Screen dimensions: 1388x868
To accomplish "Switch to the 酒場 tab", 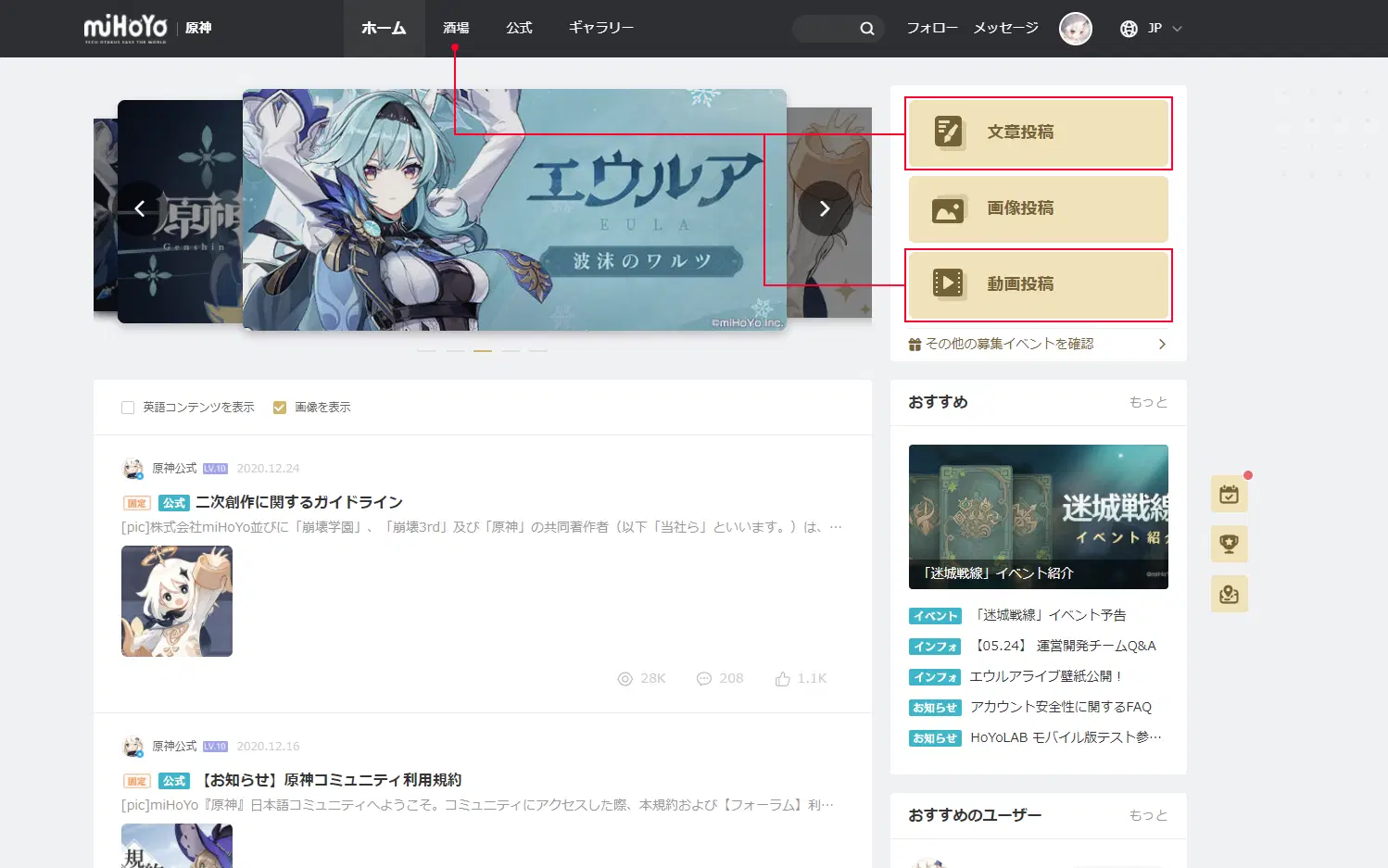I will (x=455, y=28).
